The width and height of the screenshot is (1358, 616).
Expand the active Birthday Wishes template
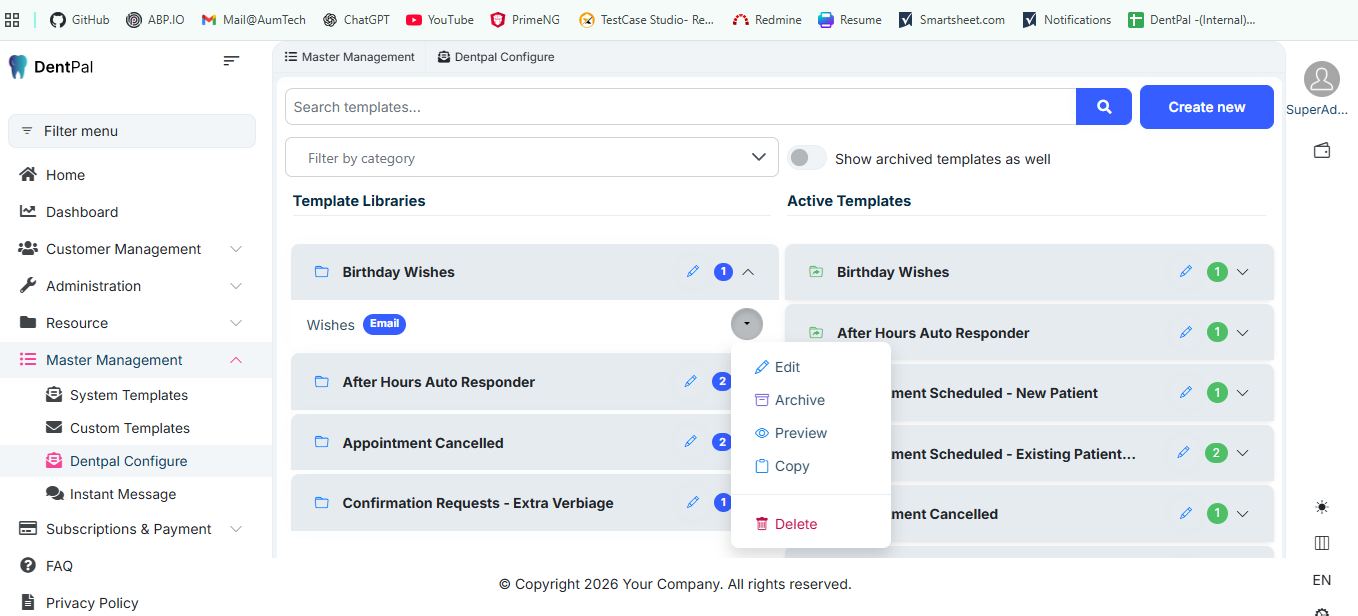click(x=1243, y=272)
